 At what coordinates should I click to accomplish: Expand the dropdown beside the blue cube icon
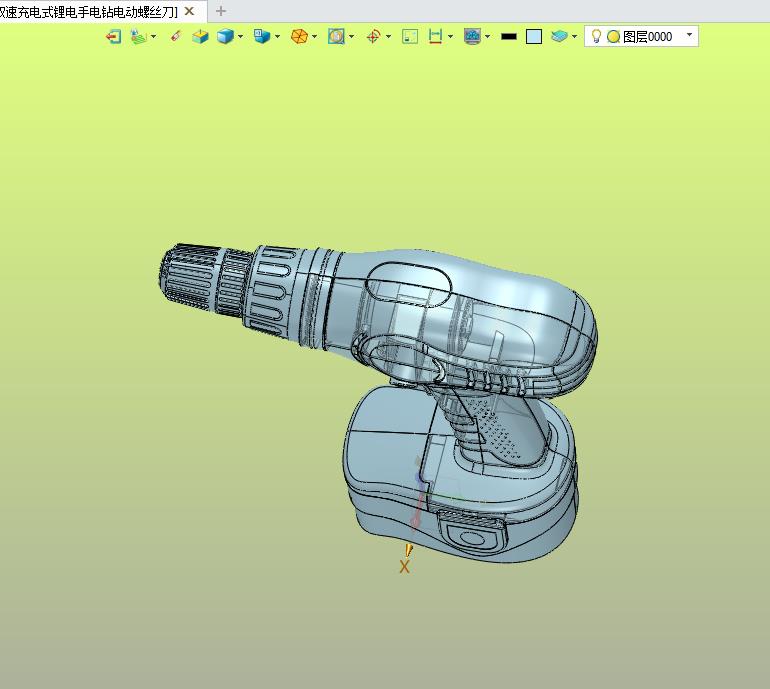(x=241, y=36)
